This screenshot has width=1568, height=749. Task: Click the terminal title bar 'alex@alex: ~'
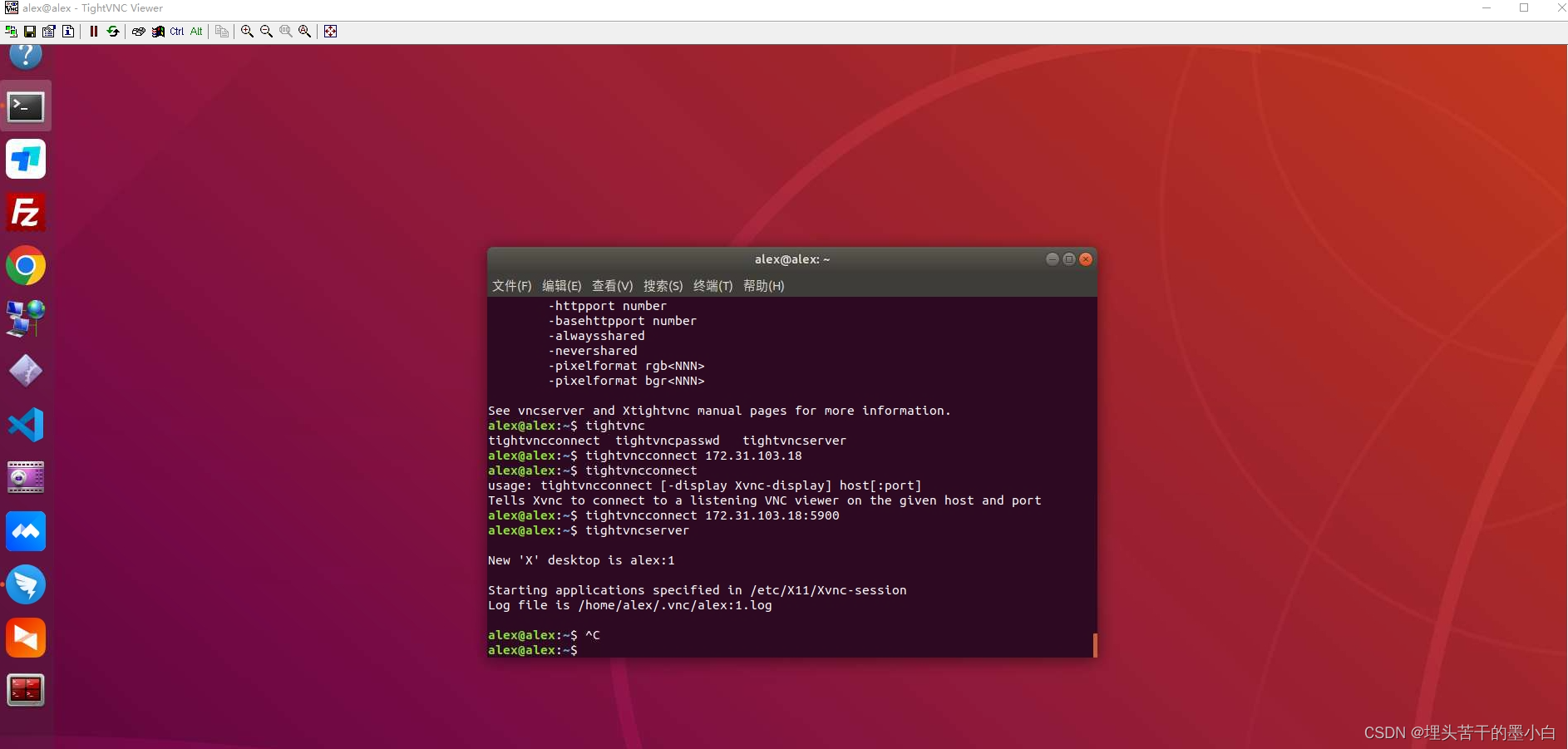point(791,259)
